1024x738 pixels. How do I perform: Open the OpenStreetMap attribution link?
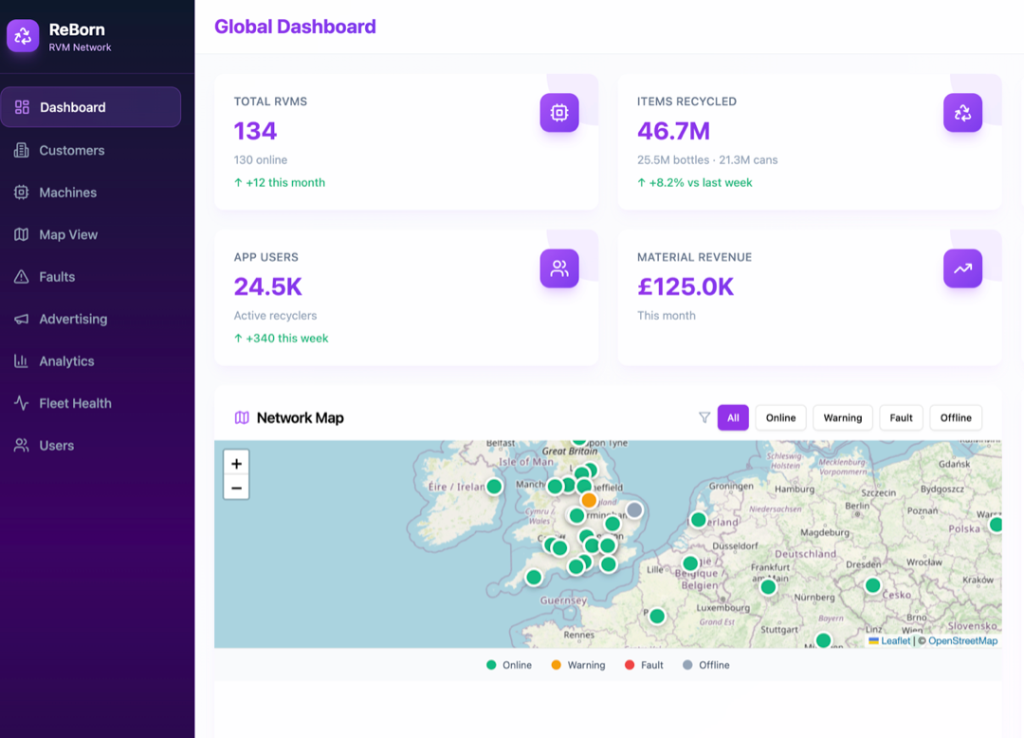[x=963, y=641]
